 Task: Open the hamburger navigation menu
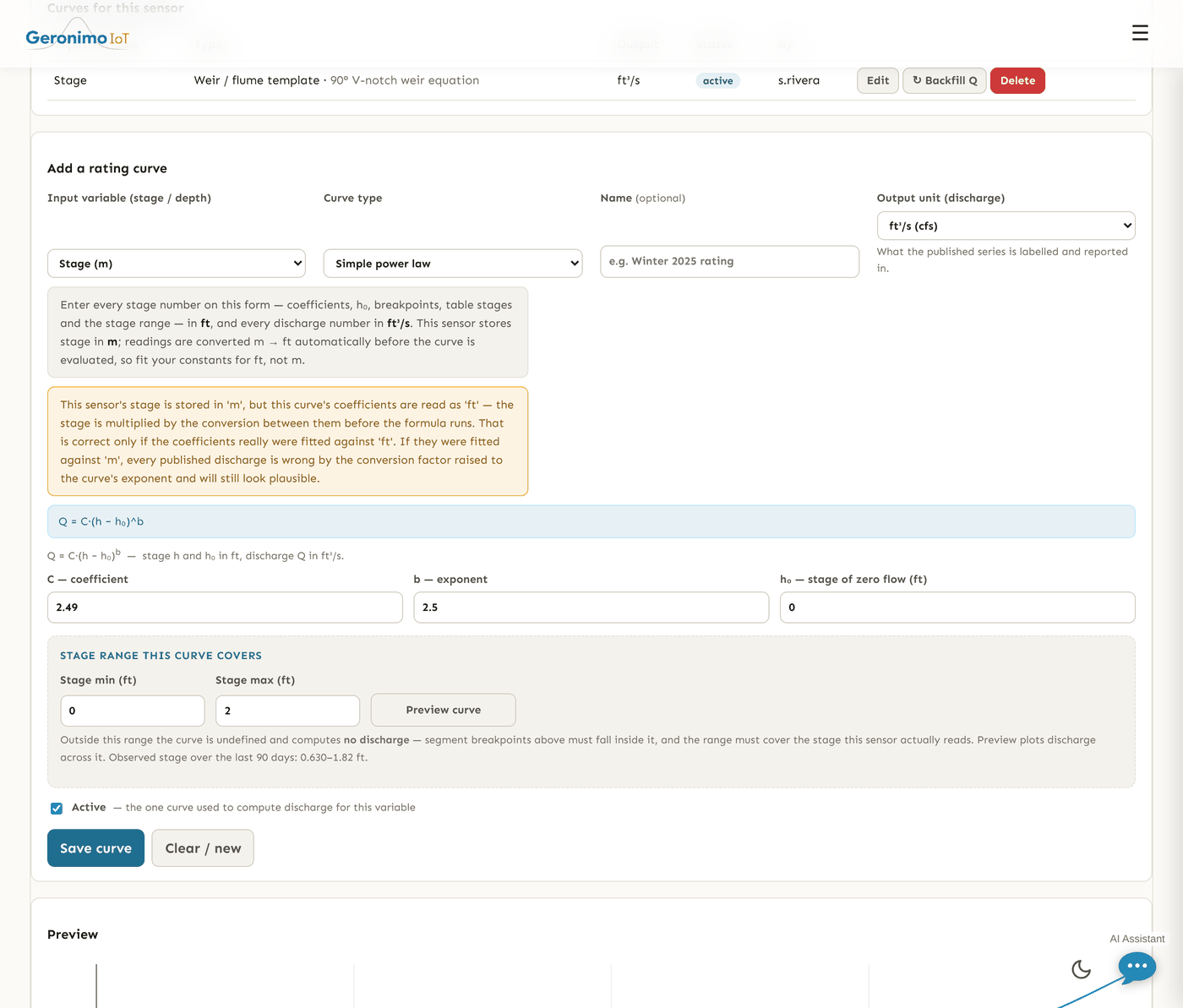pyautogui.click(x=1140, y=33)
